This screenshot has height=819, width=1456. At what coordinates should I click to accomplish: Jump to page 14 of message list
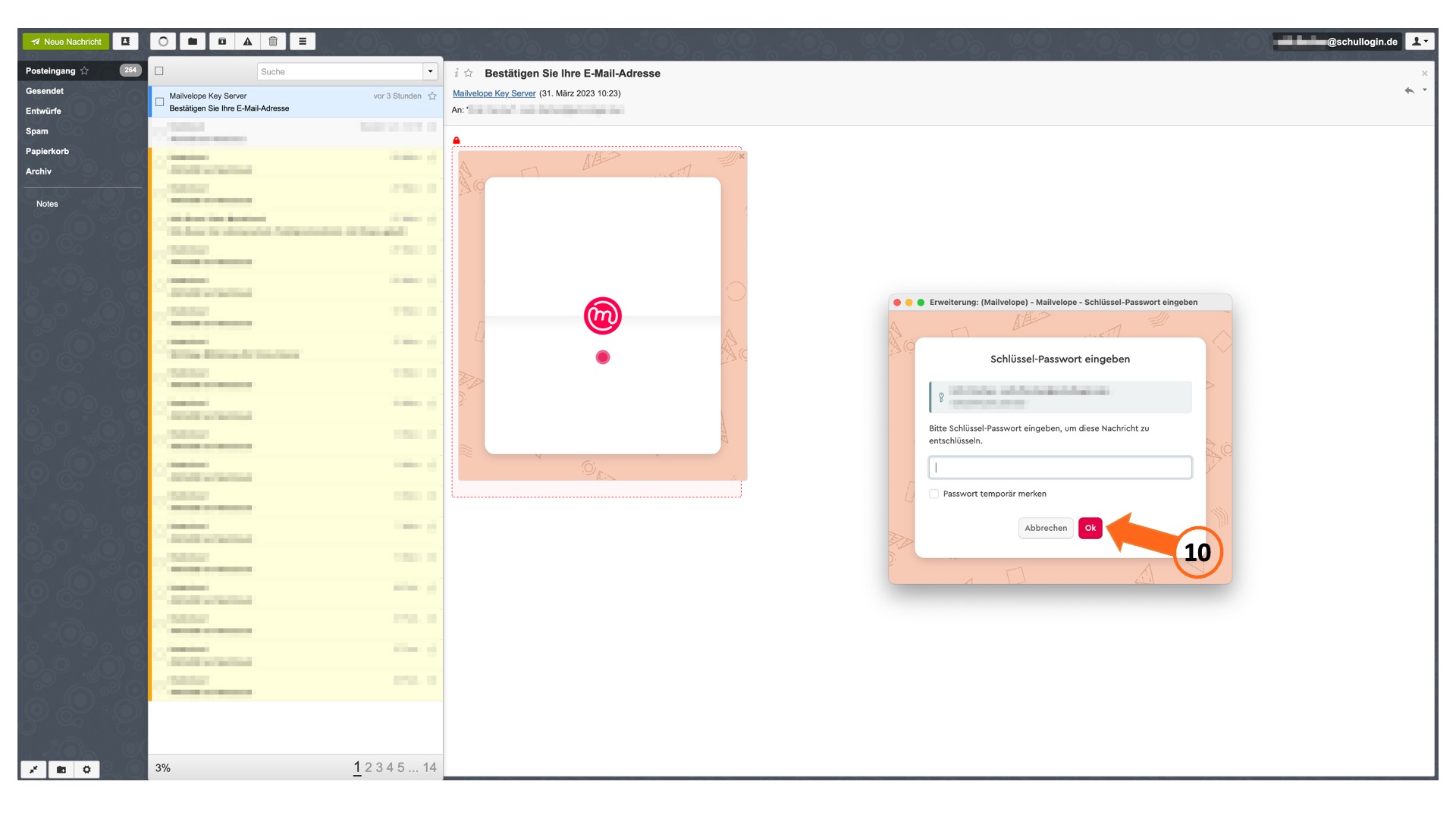430,767
